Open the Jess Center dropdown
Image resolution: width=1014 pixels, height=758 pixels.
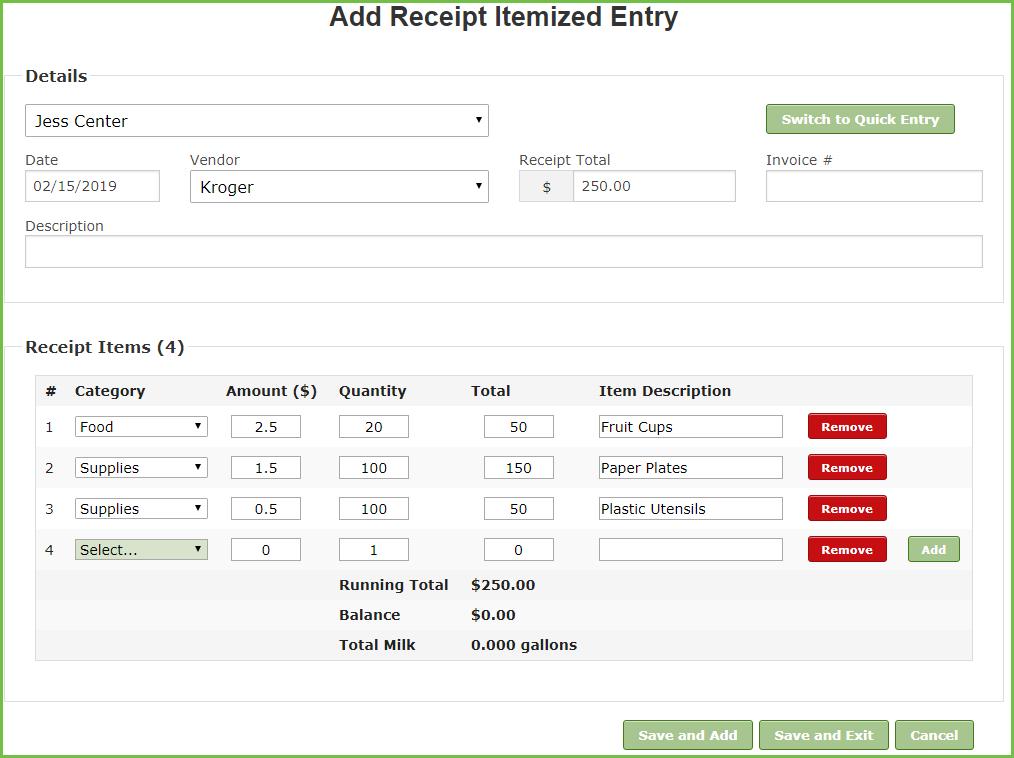click(257, 121)
